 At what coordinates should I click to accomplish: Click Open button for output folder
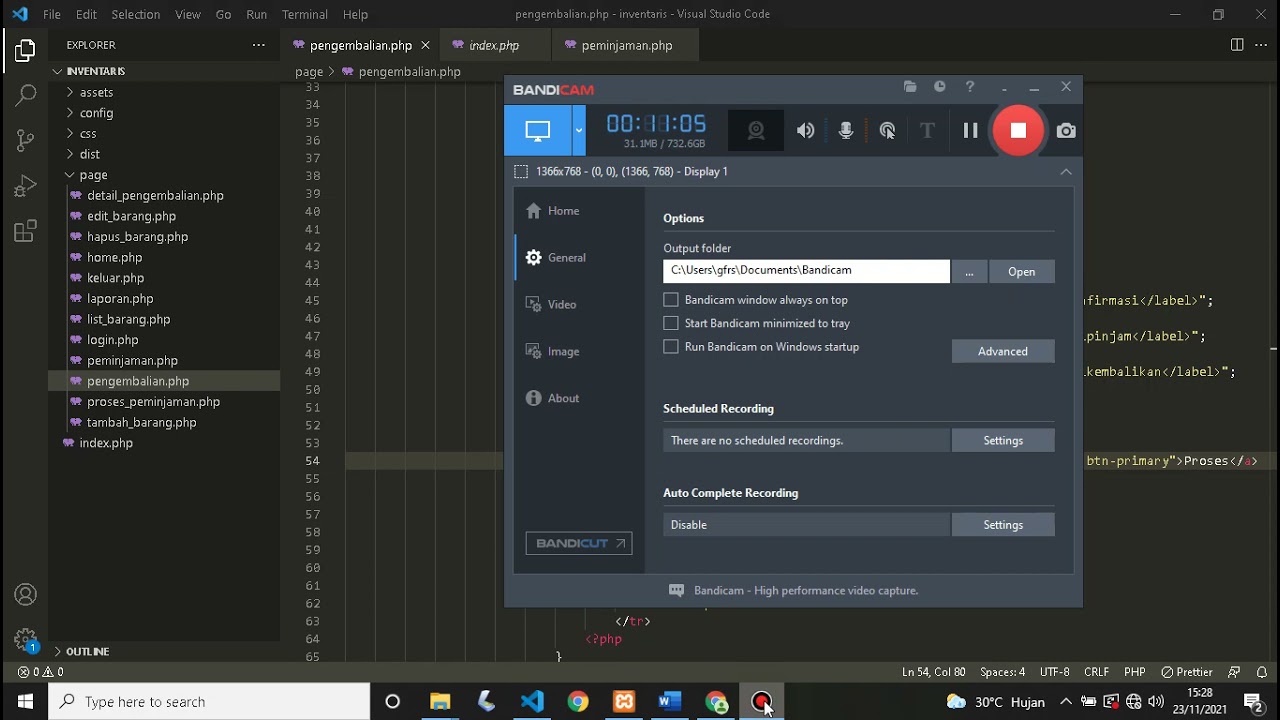pos(1021,271)
